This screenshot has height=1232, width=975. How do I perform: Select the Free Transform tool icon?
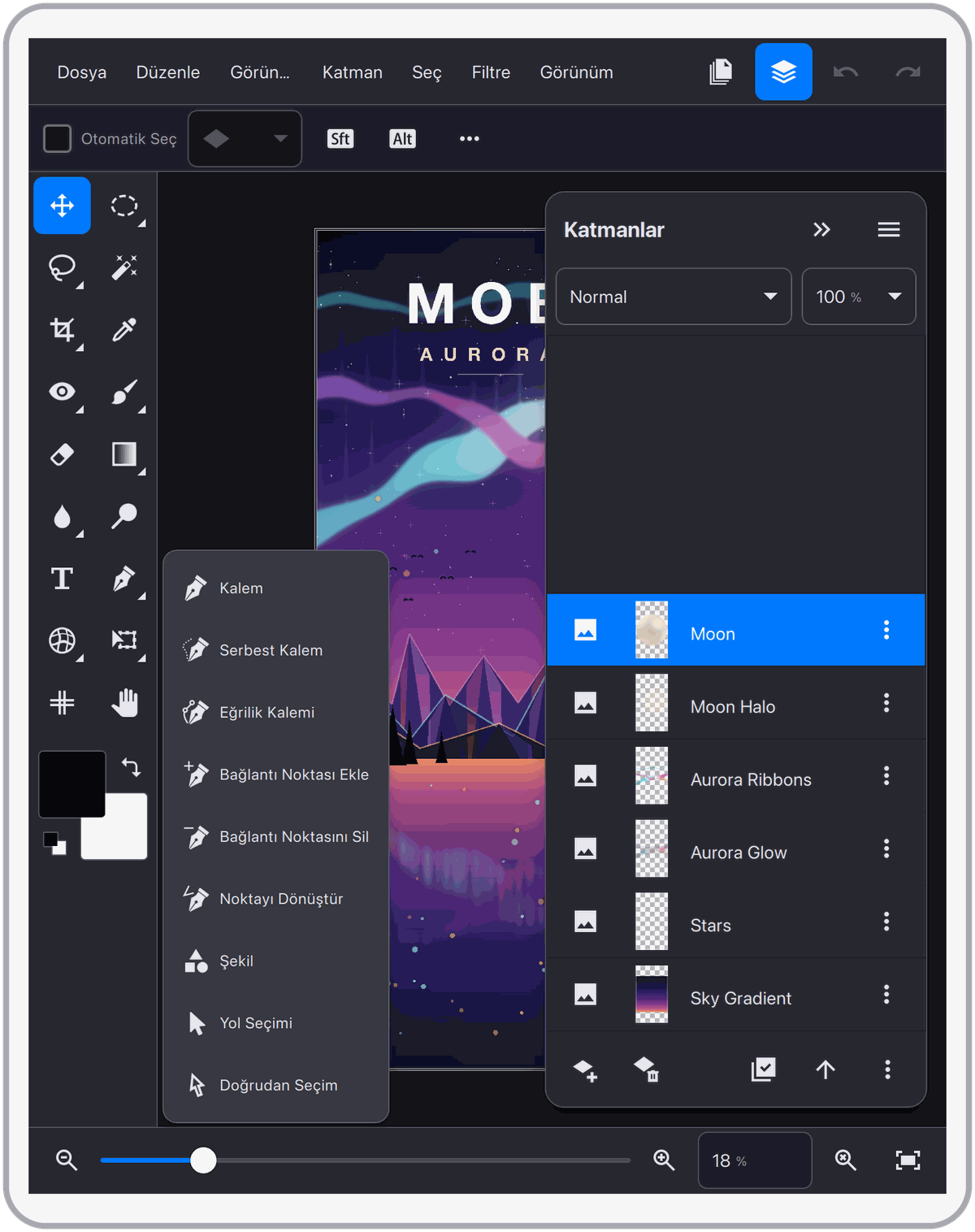[124, 640]
